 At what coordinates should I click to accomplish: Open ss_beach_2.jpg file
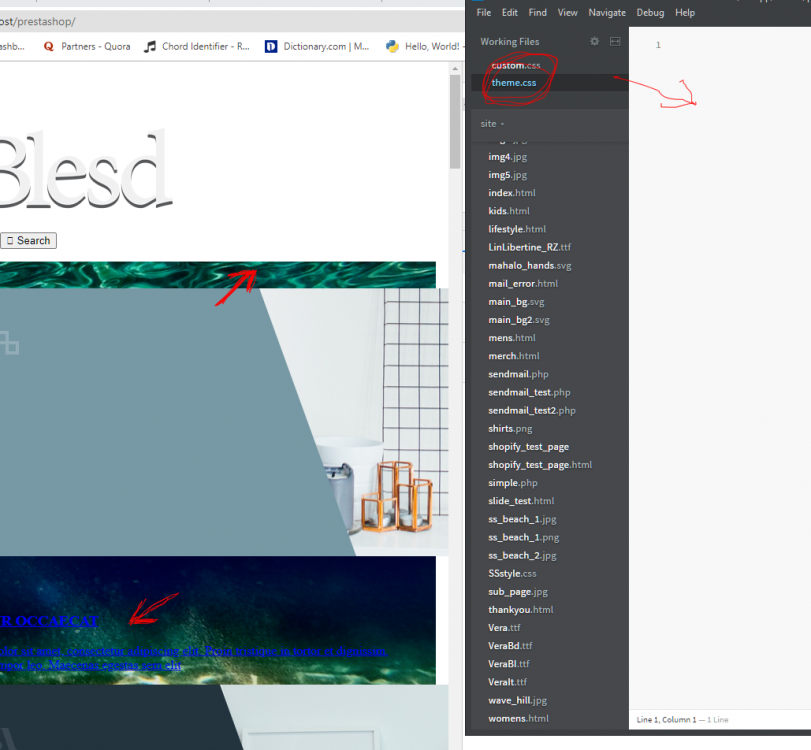[522, 556]
